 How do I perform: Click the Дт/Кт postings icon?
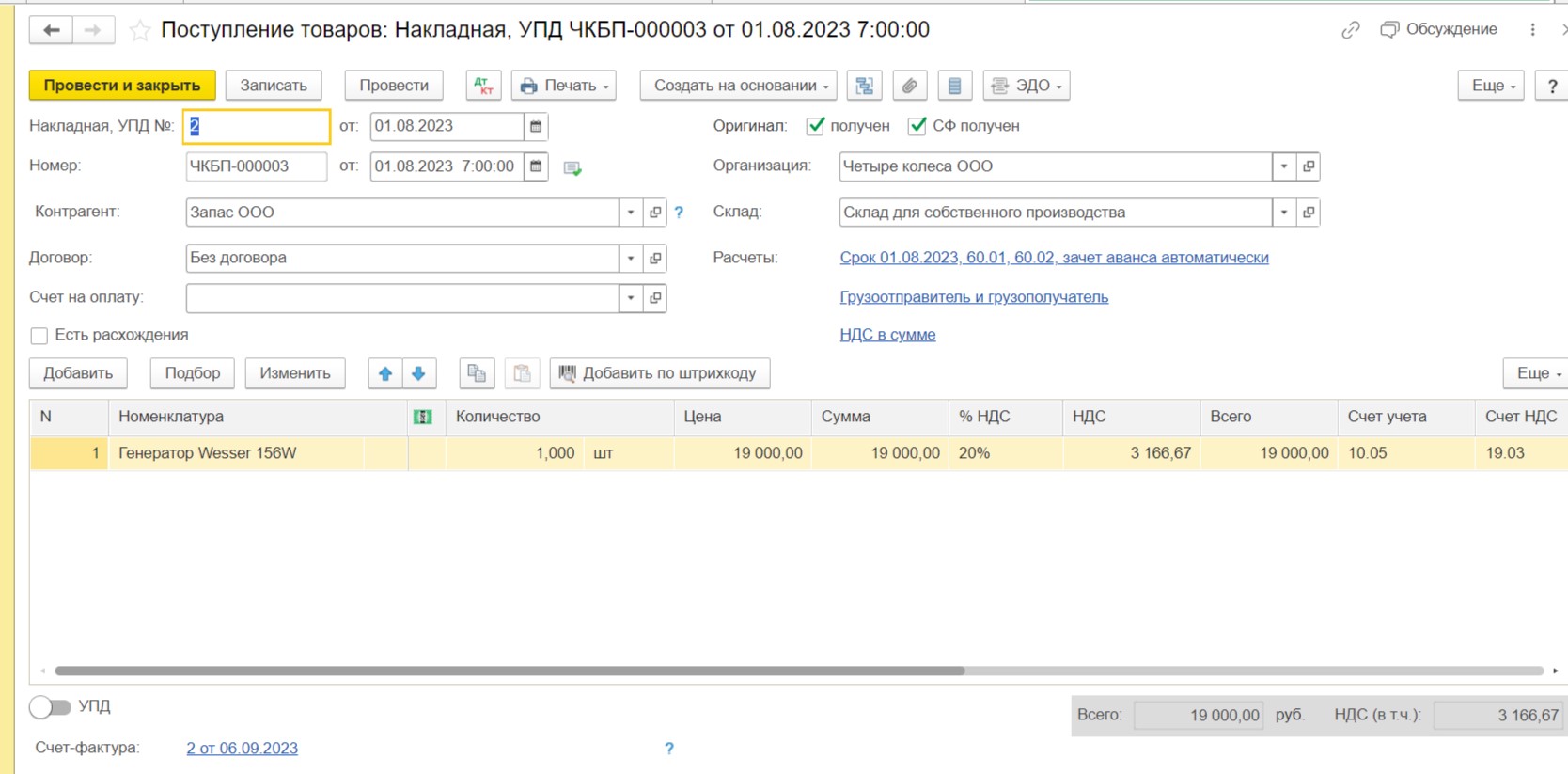click(483, 86)
